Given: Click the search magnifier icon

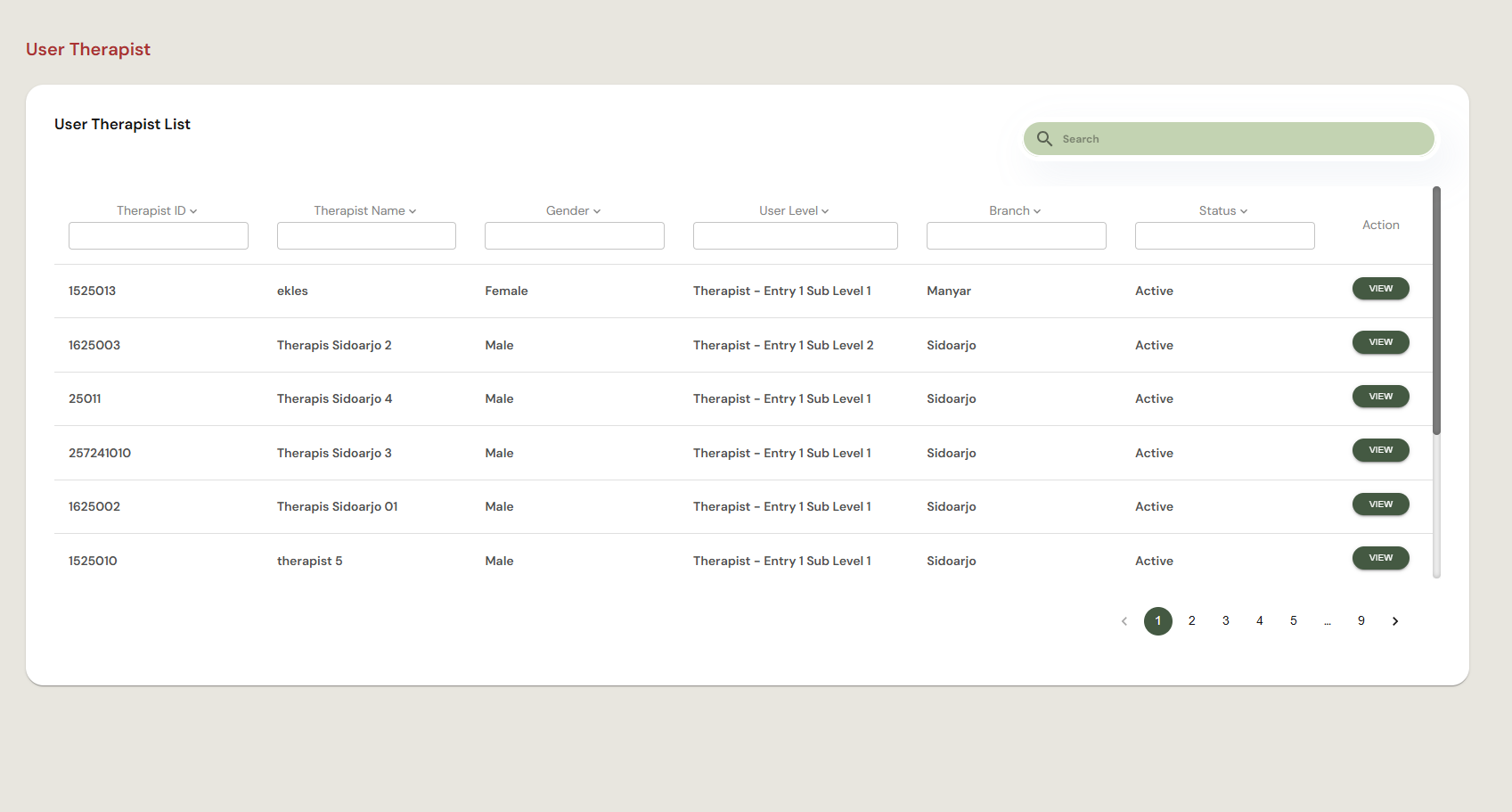Looking at the screenshot, I should pos(1044,139).
